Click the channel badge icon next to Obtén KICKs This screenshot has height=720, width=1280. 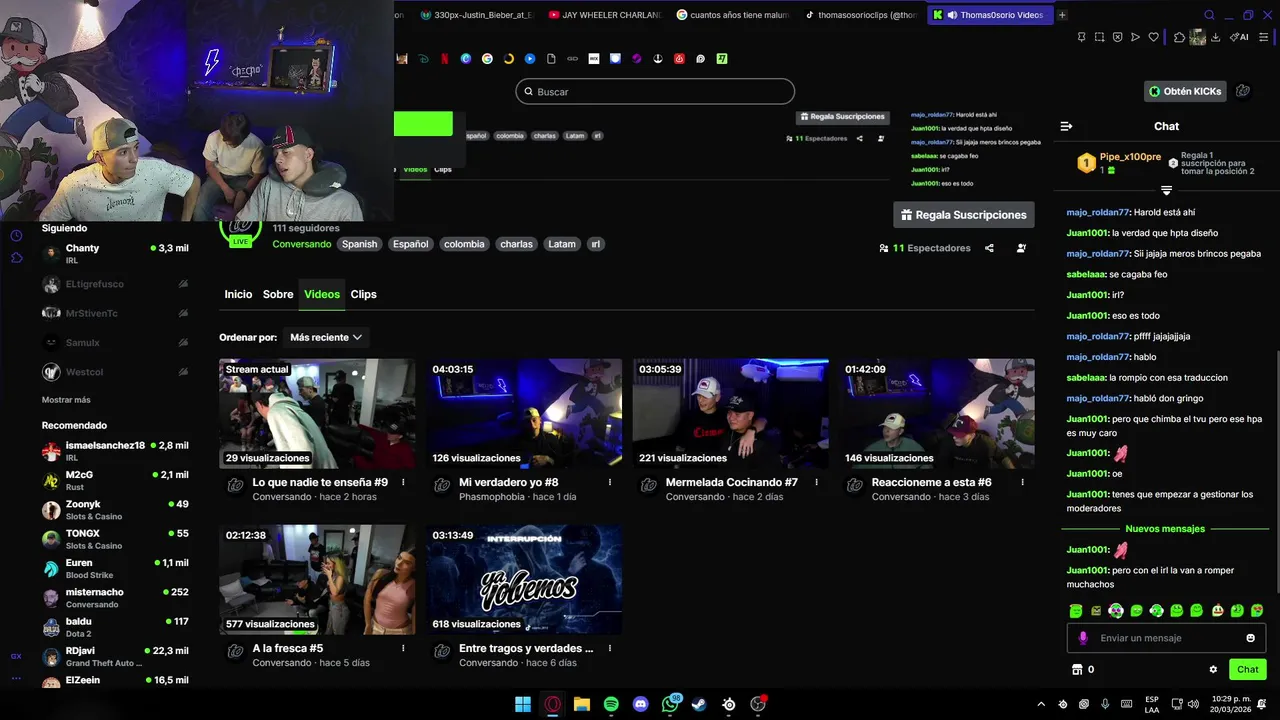pyautogui.click(x=1242, y=91)
